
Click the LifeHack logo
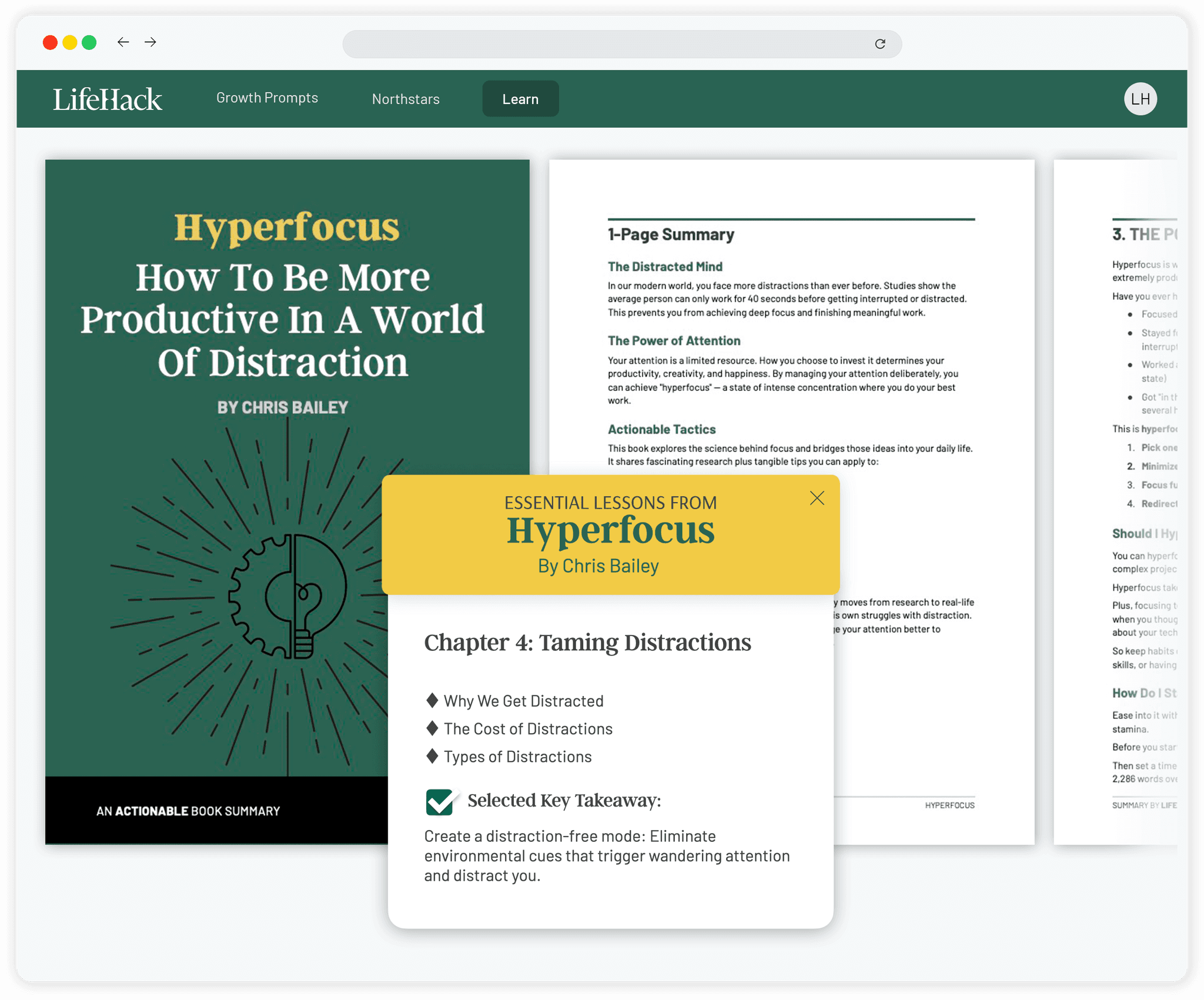tap(108, 99)
